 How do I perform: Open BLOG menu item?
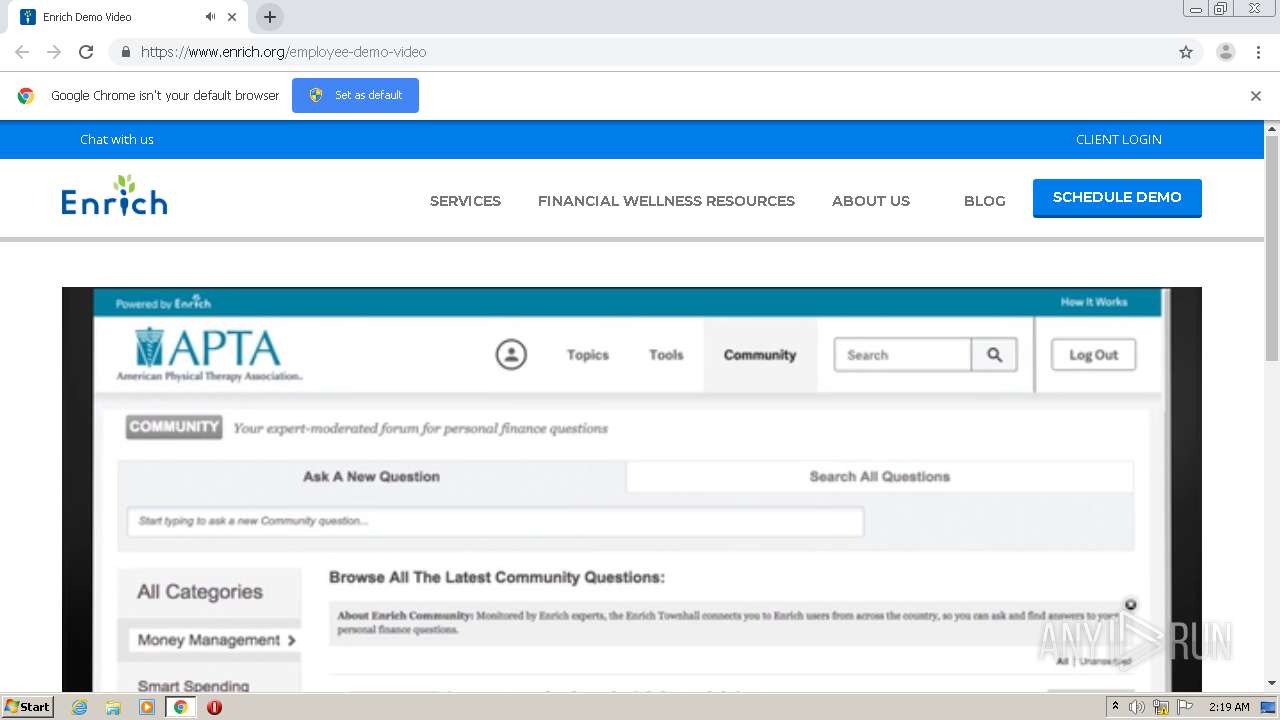coord(985,201)
